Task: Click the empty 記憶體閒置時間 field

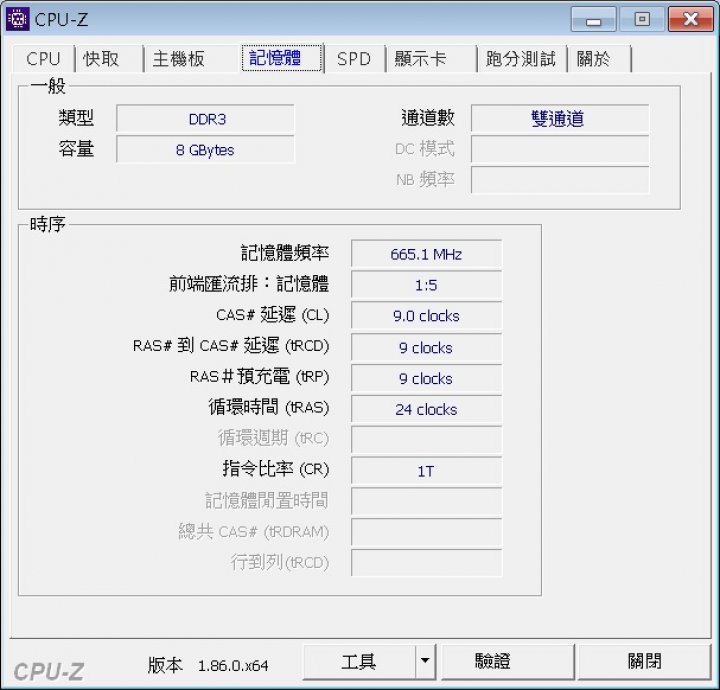Action: (x=426, y=501)
